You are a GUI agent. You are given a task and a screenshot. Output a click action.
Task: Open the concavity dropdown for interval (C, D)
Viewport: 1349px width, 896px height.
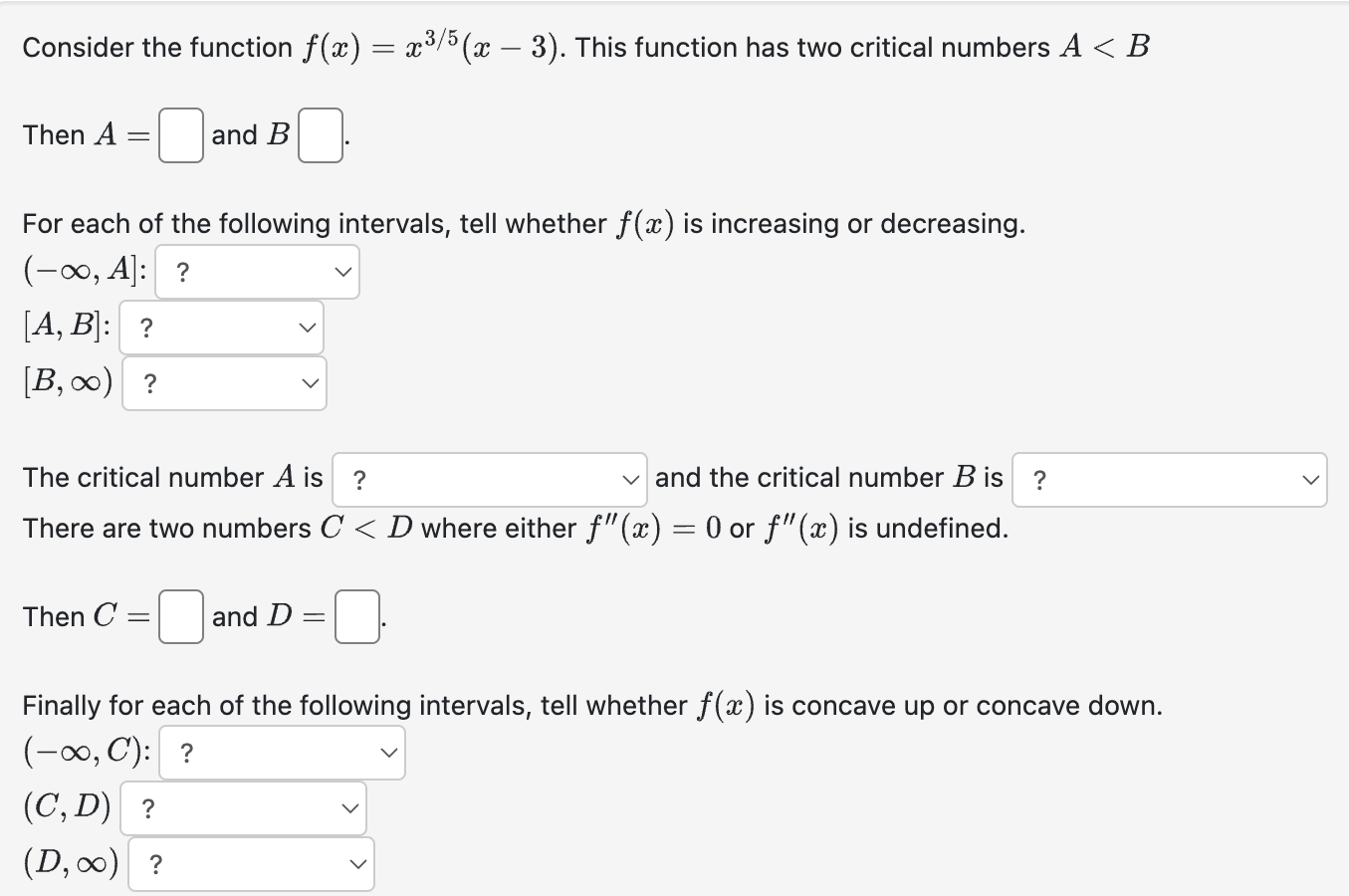pos(243,808)
